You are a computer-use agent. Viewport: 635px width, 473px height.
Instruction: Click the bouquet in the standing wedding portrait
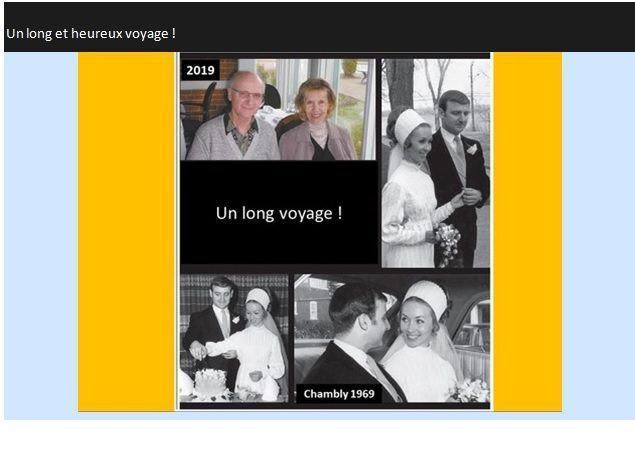447,241
